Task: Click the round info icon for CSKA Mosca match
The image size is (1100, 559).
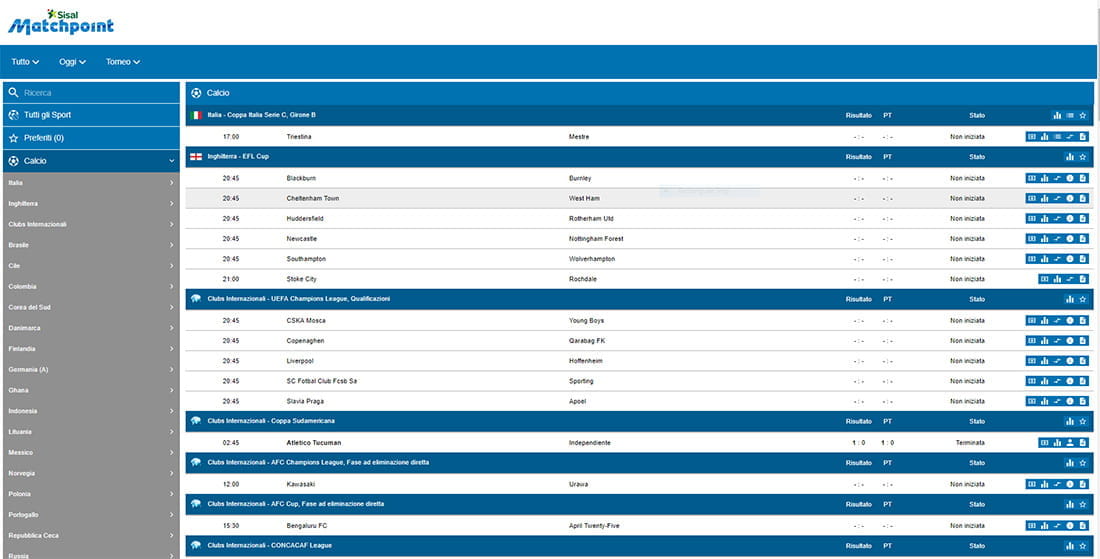Action: [x=1070, y=321]
